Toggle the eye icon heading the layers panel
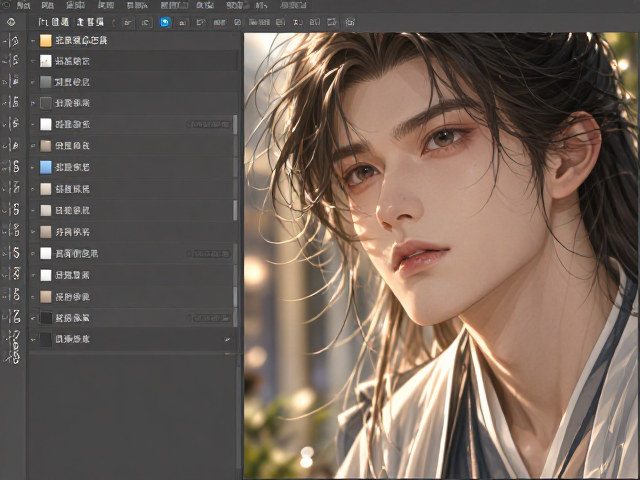Screen dimensions: 640x480 coord(11,22)
